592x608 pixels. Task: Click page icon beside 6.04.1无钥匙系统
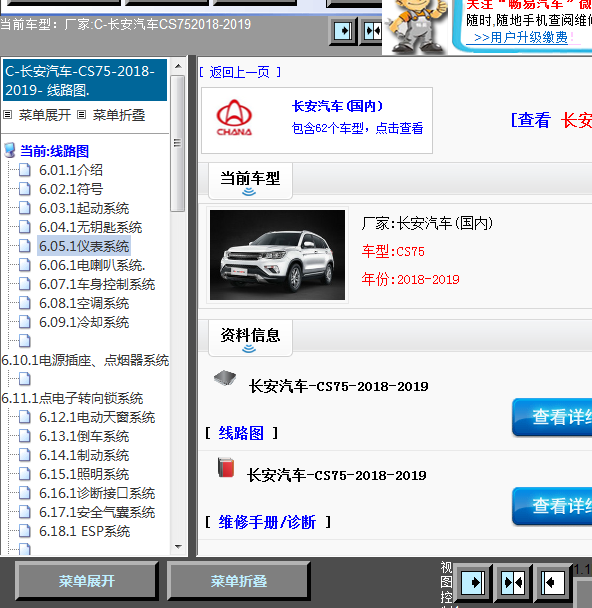point(25,227)
